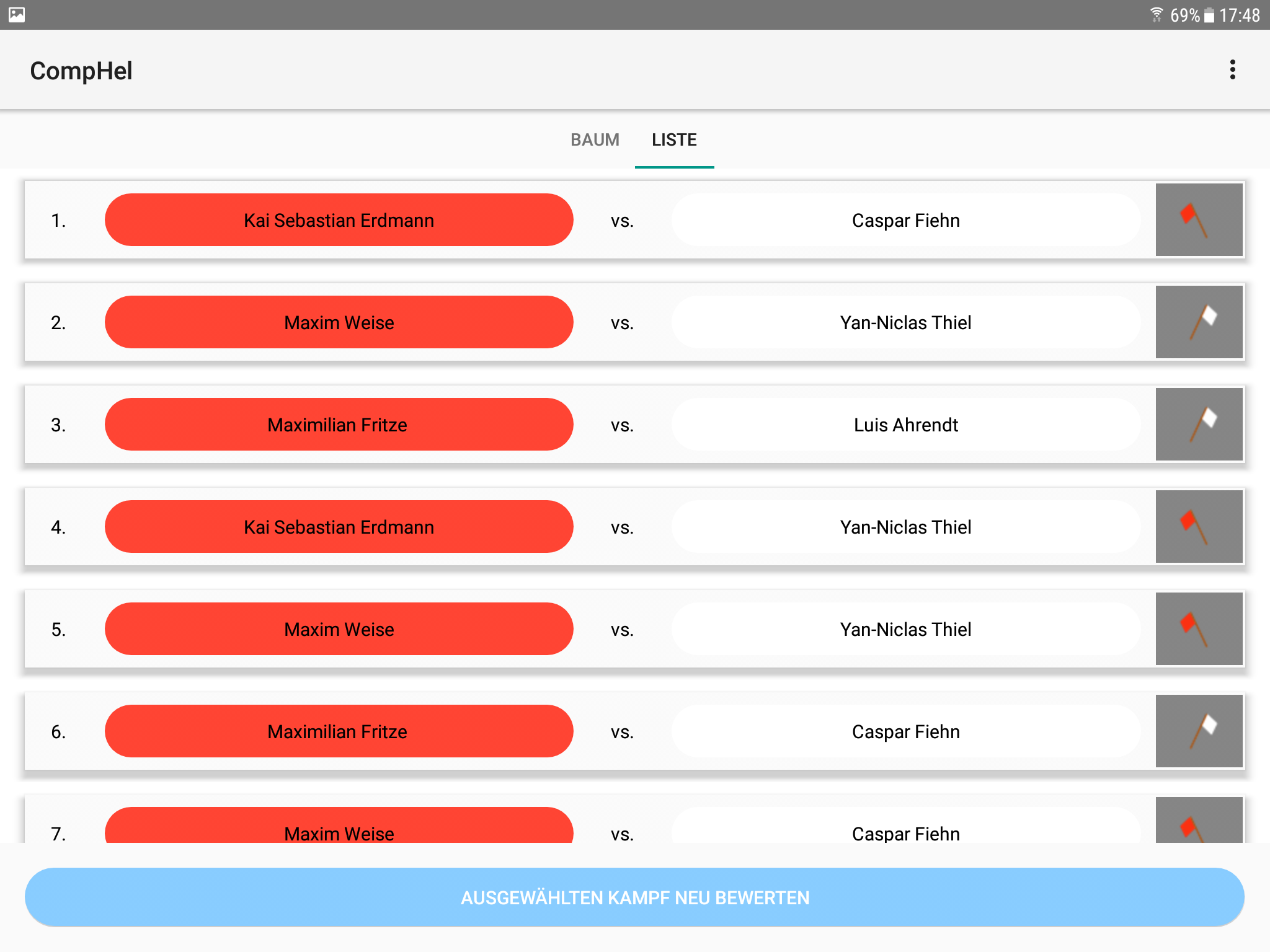
Task: Select Maxim Weise in fight 7
Action: tap(339, 826)
